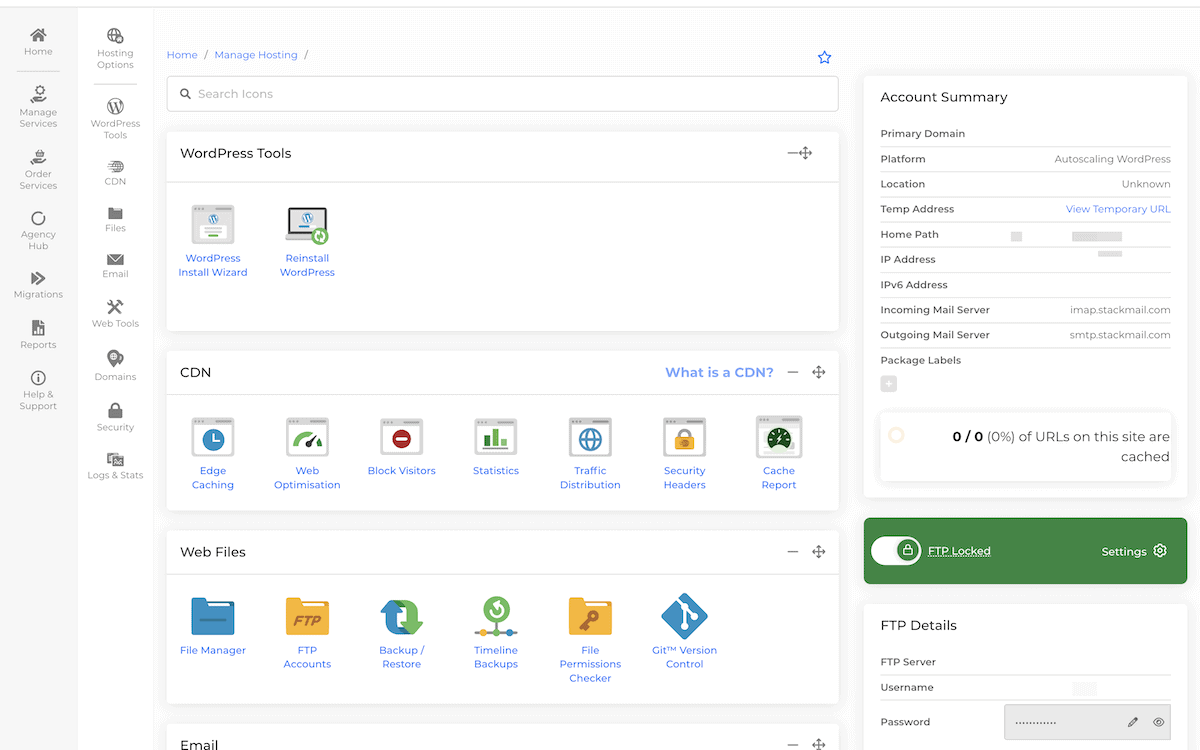Show FTP password with eye icon
This screenshot has height=750, width=1200.
[1159, 722]
